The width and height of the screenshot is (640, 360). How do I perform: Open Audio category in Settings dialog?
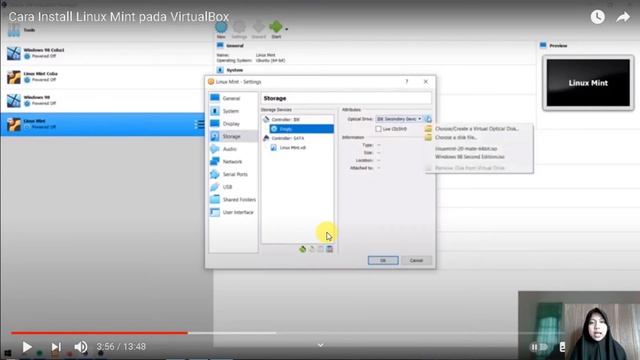point(233,149)
